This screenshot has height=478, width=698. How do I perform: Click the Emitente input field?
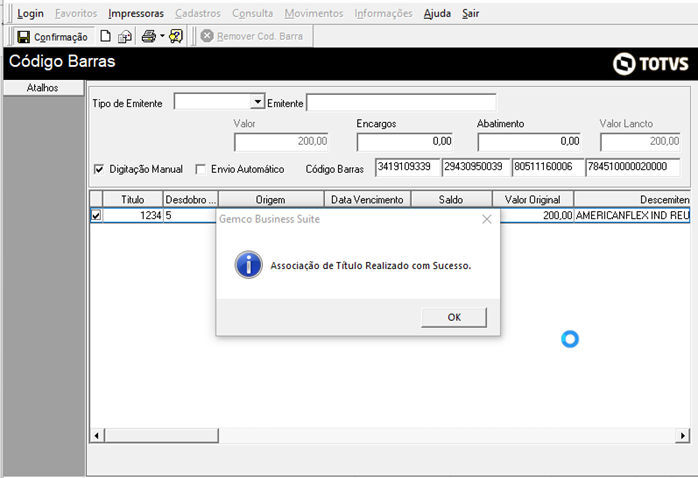tap(402, 102)
